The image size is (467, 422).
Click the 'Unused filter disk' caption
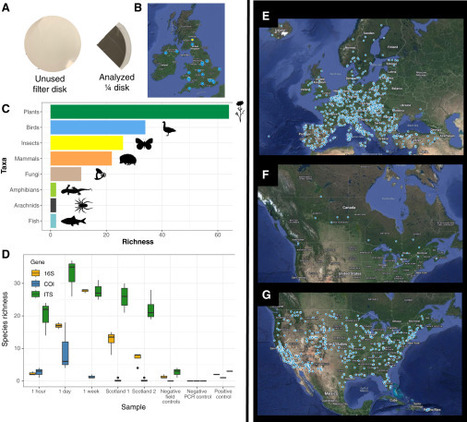click(50, 84)
